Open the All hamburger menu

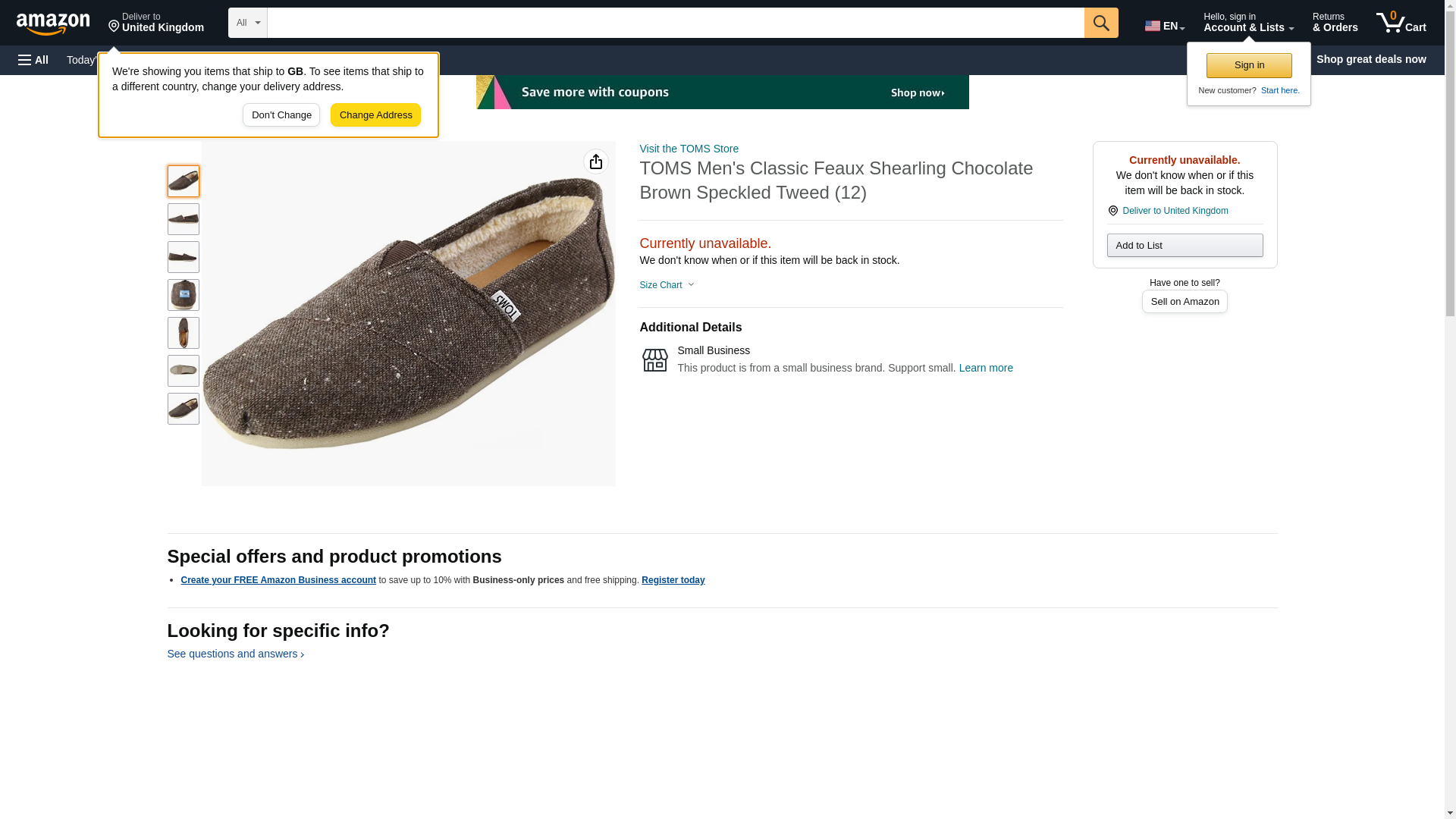pyautogui.click(x=33, y=60)
